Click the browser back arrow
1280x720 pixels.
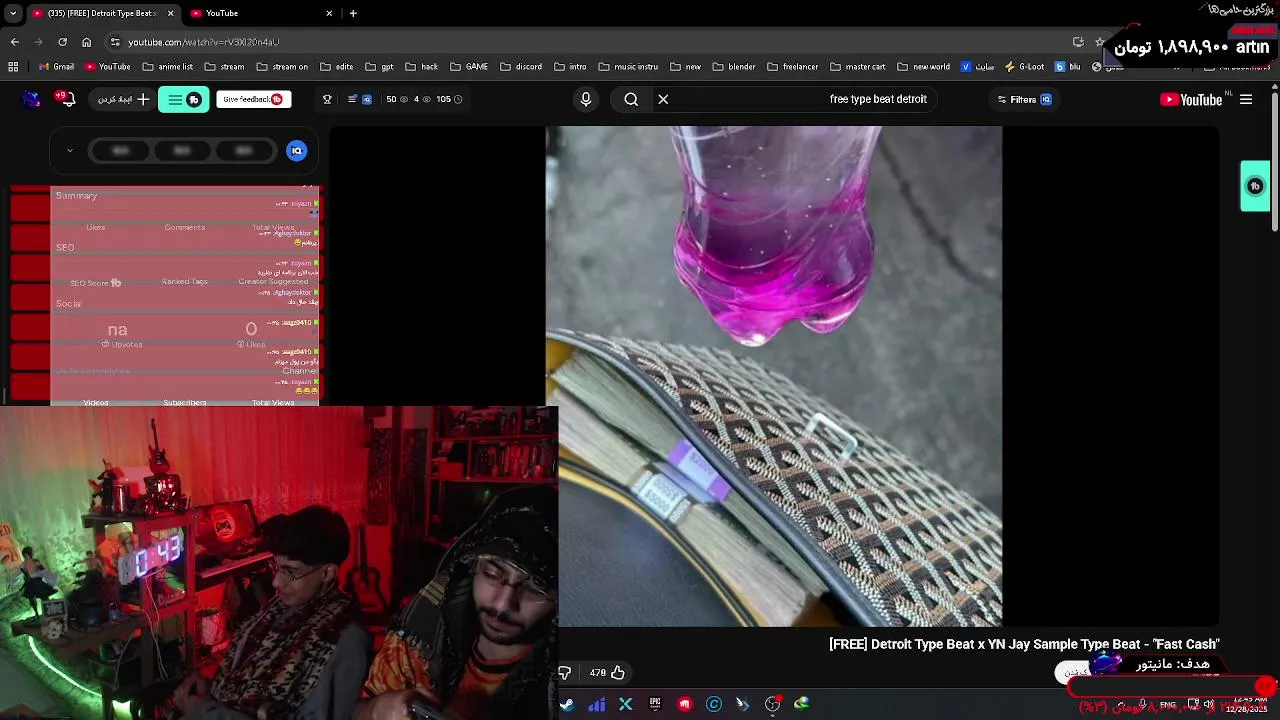pos(14,42)
